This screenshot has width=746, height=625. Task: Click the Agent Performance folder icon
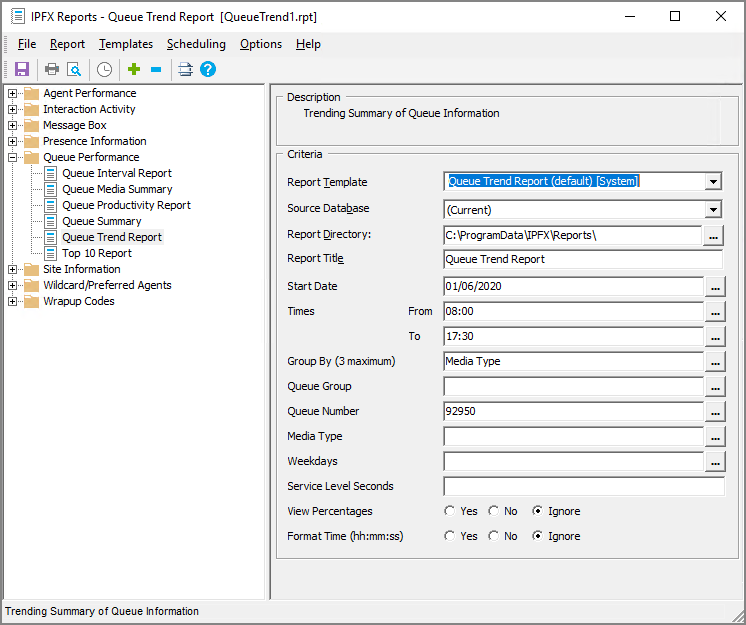tap(31, 93)
